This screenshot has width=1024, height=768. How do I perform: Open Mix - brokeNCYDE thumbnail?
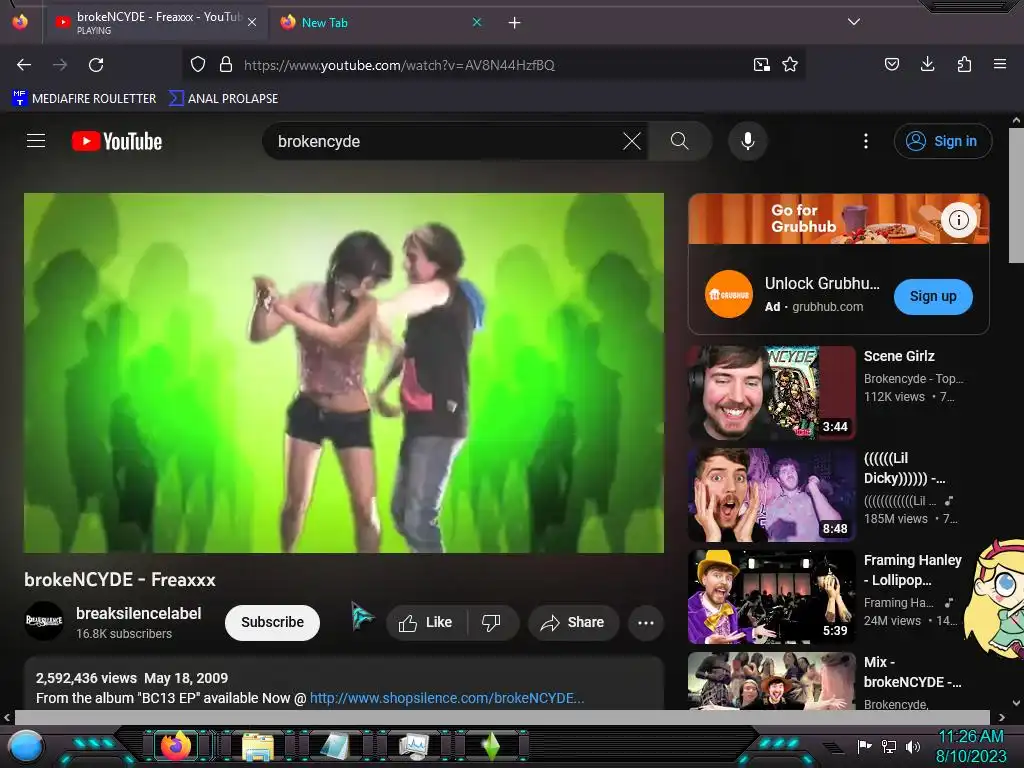(x=771, y=680)
